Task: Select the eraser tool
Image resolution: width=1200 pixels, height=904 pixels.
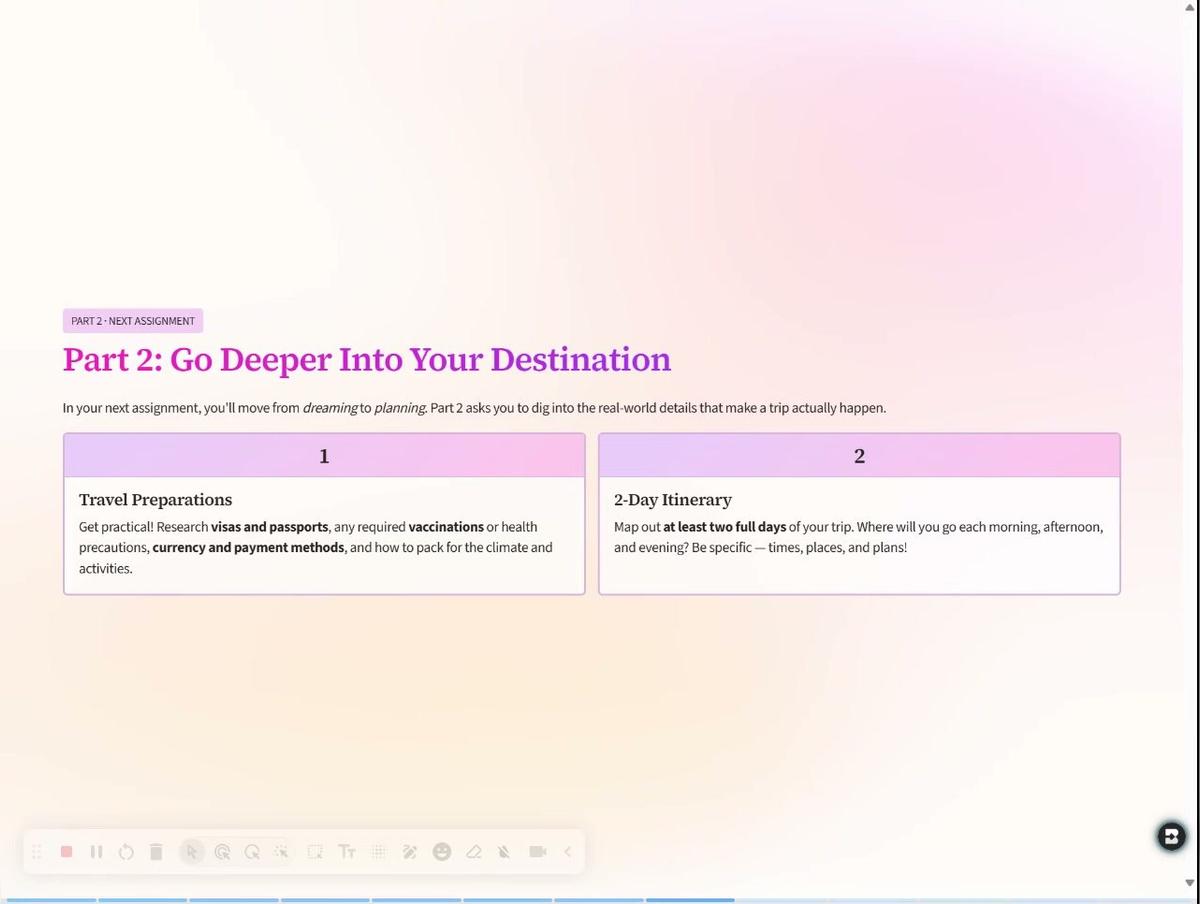Action: 474,852
